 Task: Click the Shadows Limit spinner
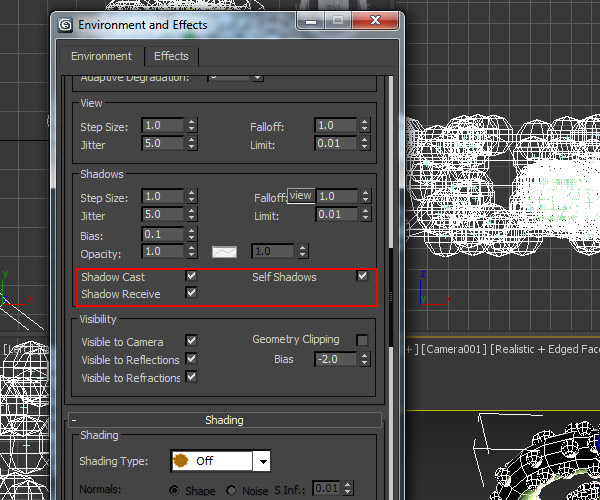(365, 214)
